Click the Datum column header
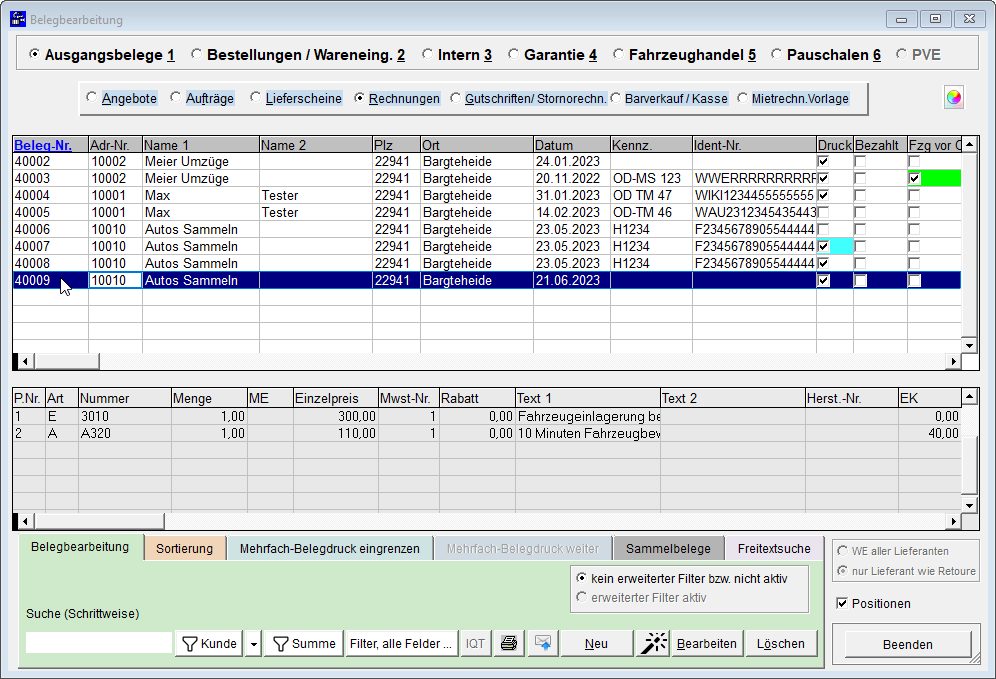 [572, 145]
